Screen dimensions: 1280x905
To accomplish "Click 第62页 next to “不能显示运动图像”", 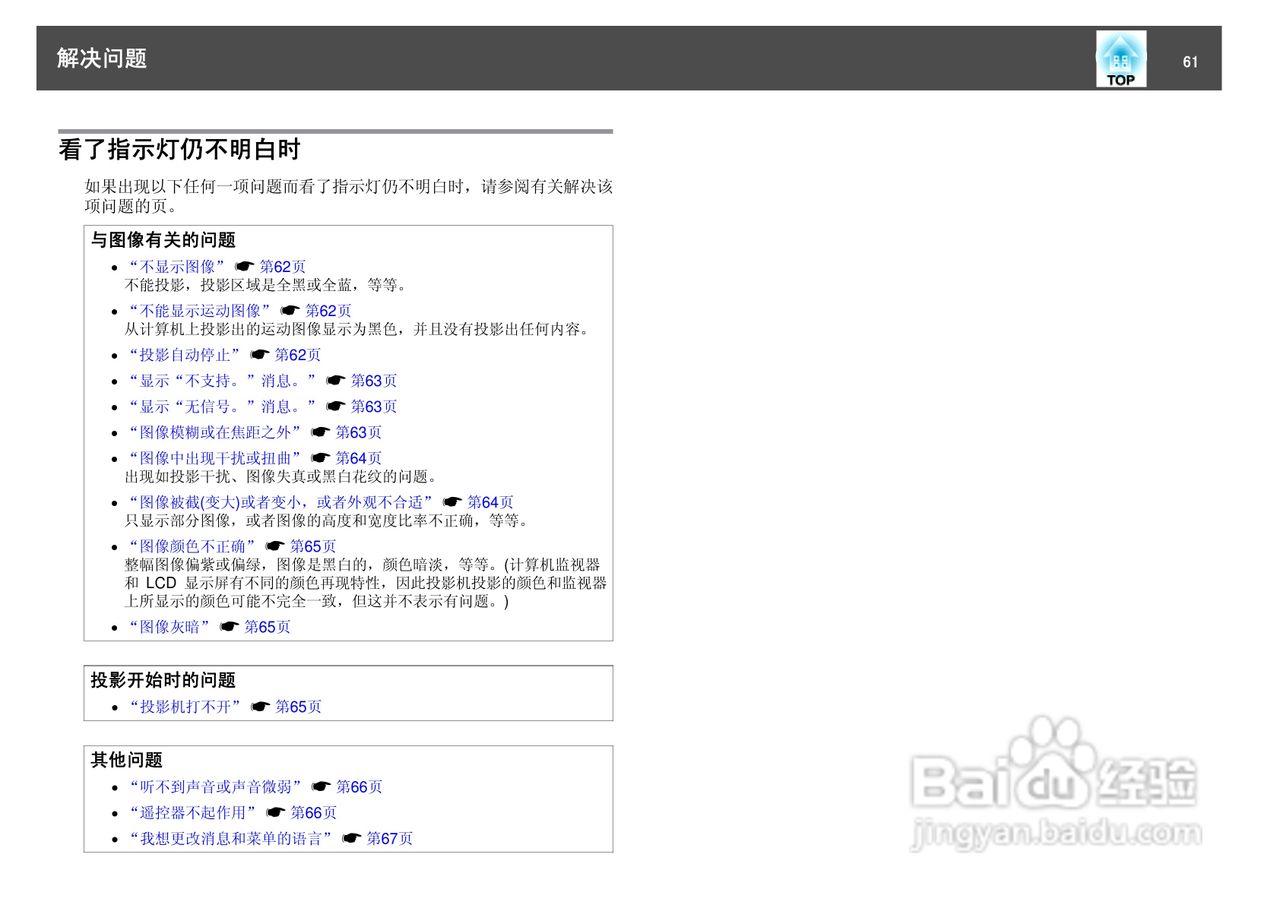I will 329,311.
